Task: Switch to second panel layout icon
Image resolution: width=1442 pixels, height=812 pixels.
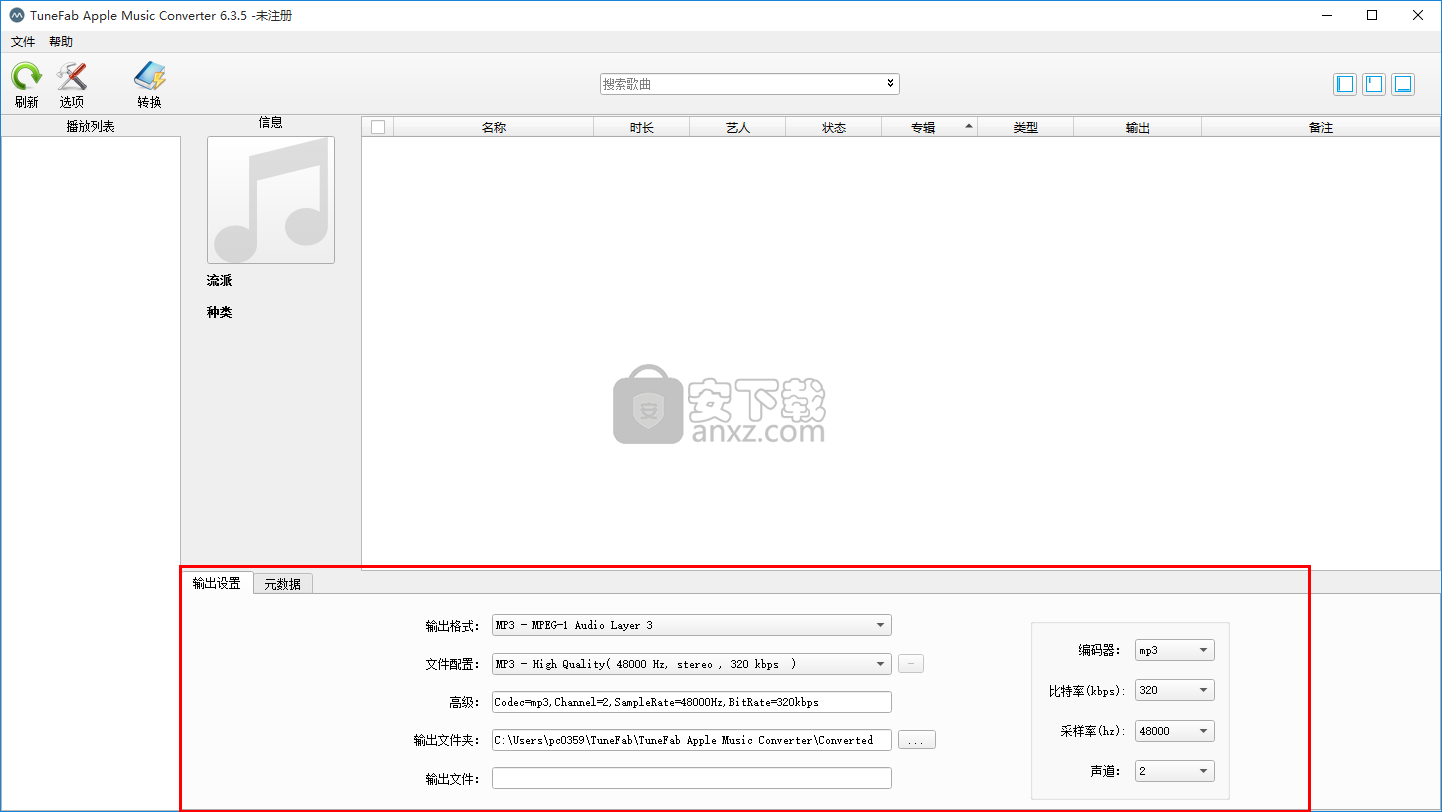Action: click(1375, 84)
